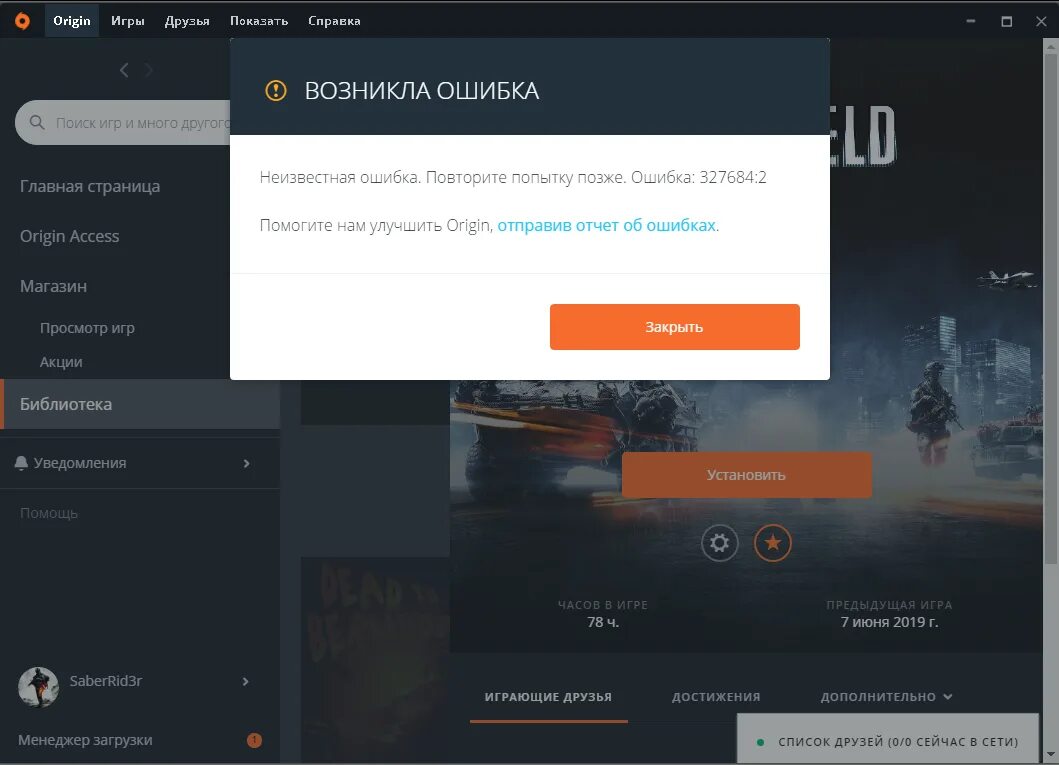Open the Игры menu
This screenshot has width=1059, height=765.
point(128,21)
